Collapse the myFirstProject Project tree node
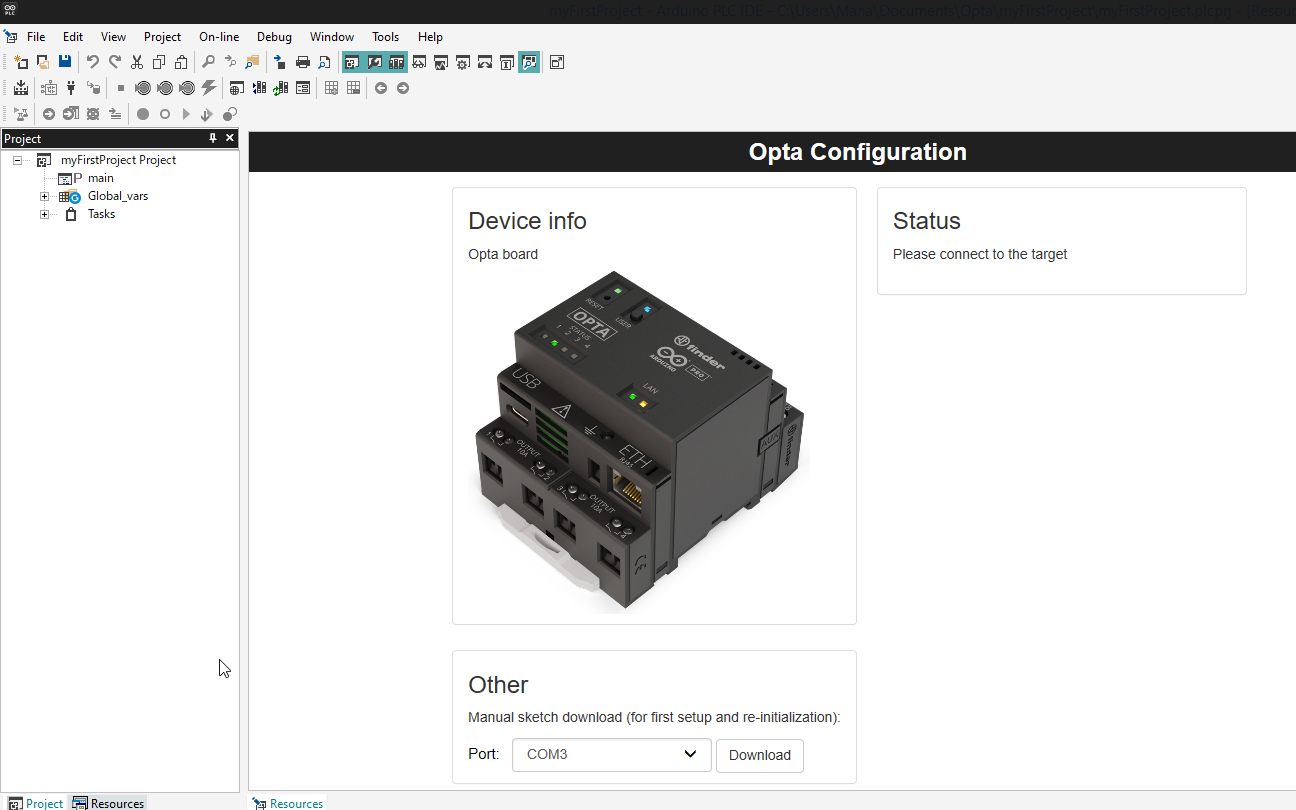Screen dimensions: 1296x810 (x=17, y=160)
